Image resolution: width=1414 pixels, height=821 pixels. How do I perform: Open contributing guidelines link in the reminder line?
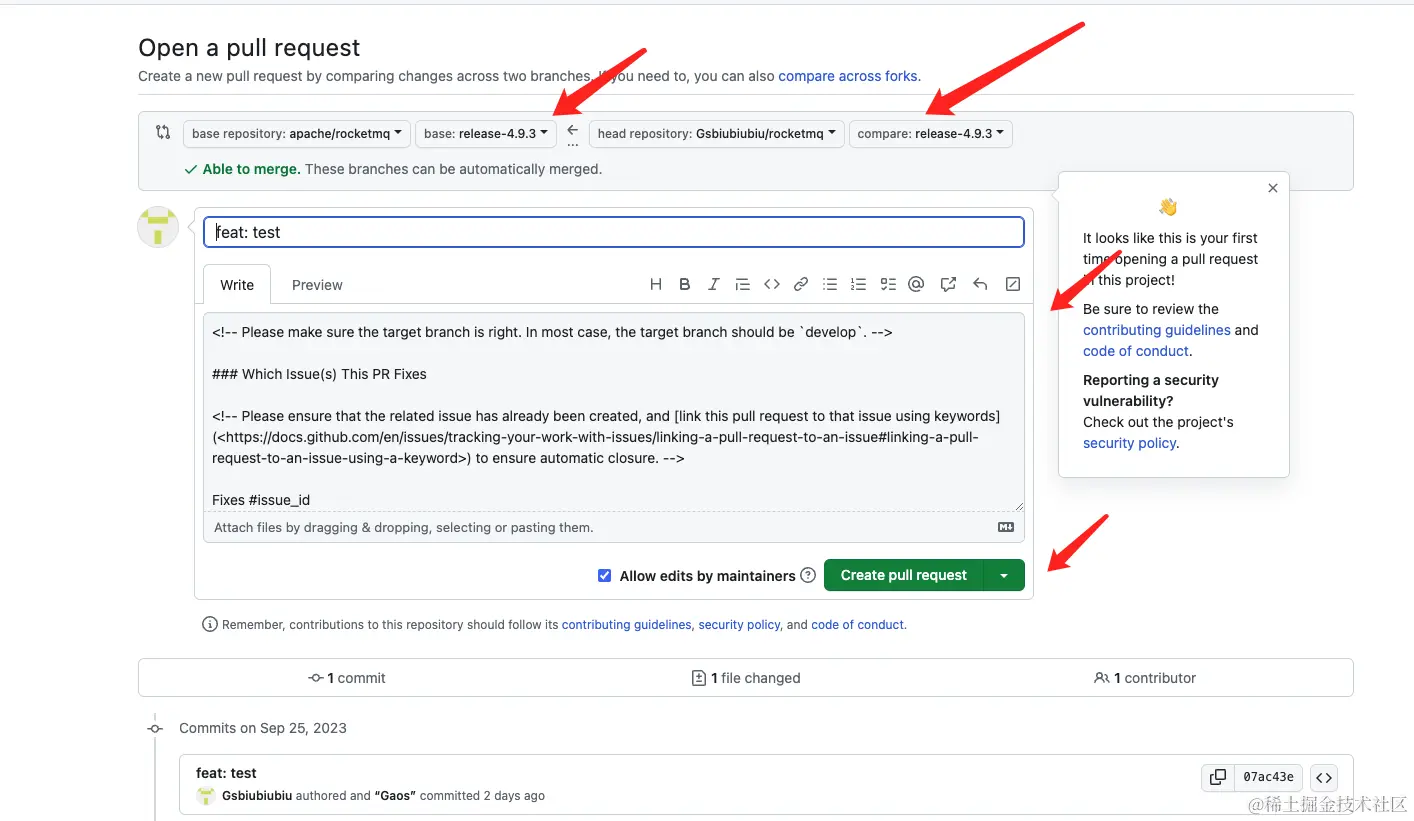(x=626, y=624)
